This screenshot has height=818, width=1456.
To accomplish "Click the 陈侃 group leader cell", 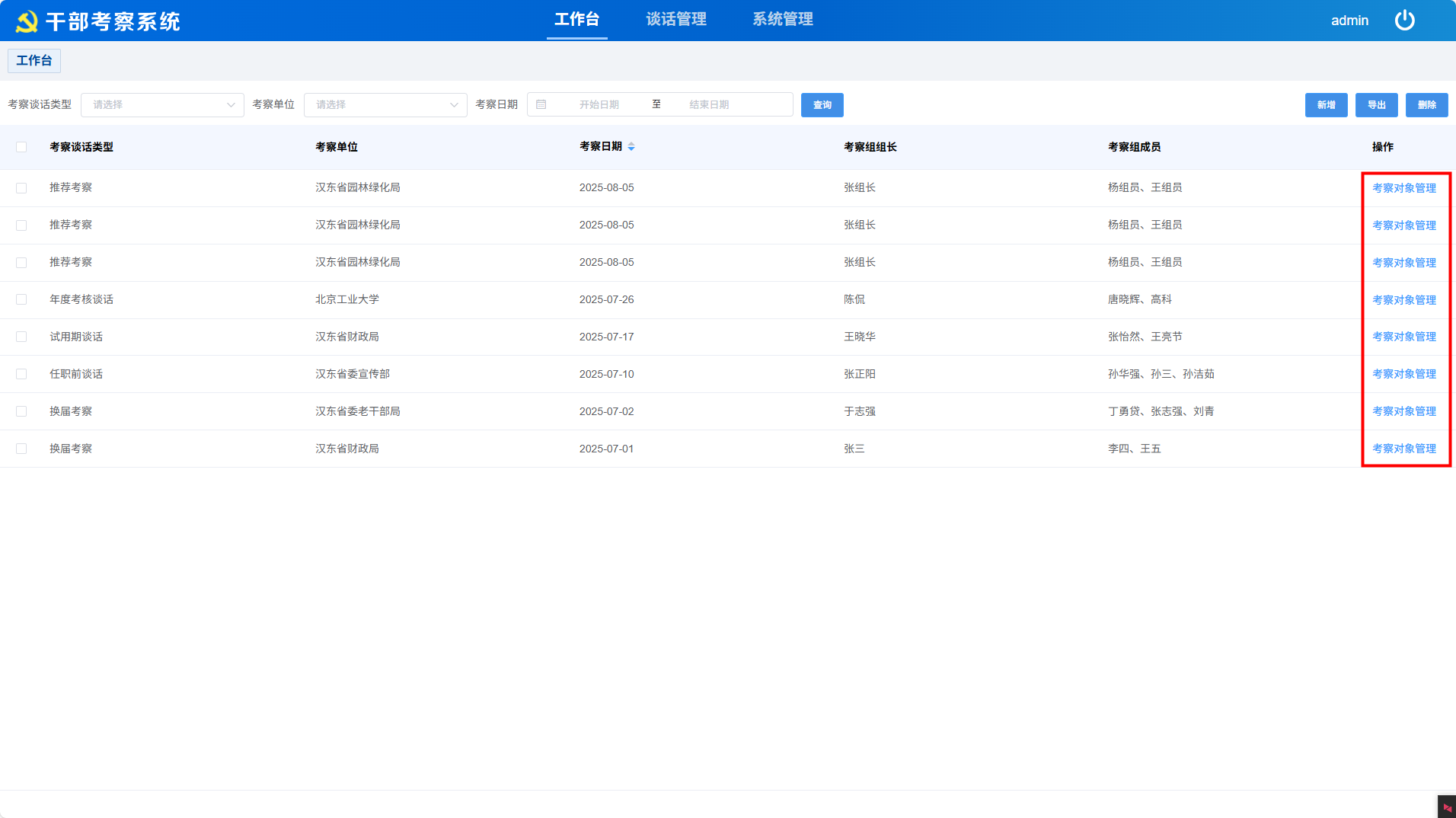I will click(x=854, y=299).
